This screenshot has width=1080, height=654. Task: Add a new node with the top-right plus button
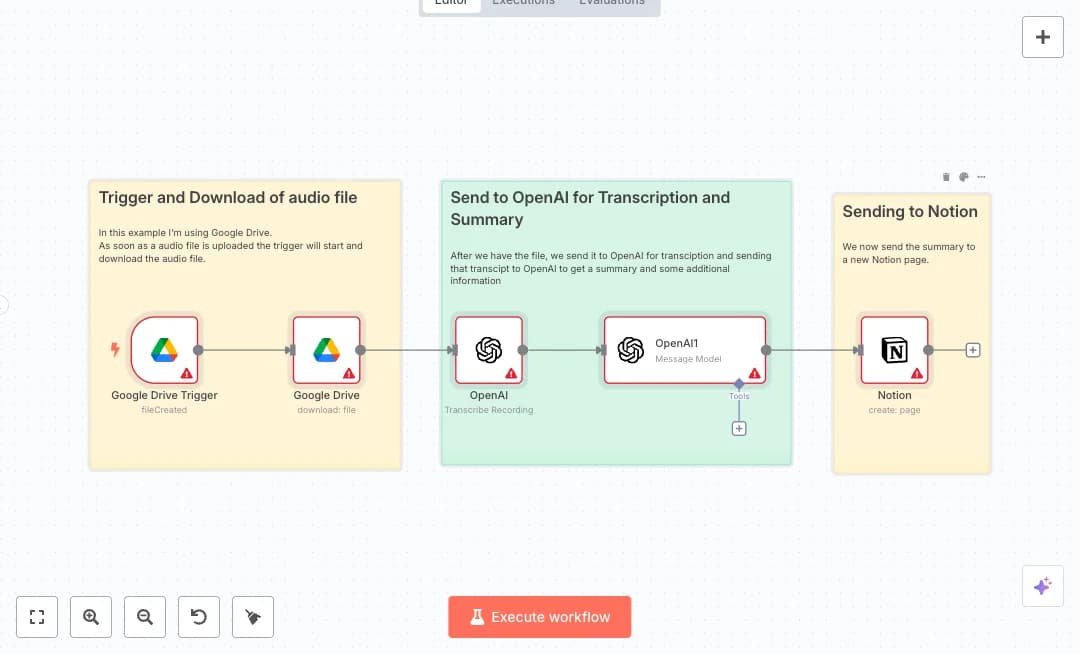[x=1043, y=37]
